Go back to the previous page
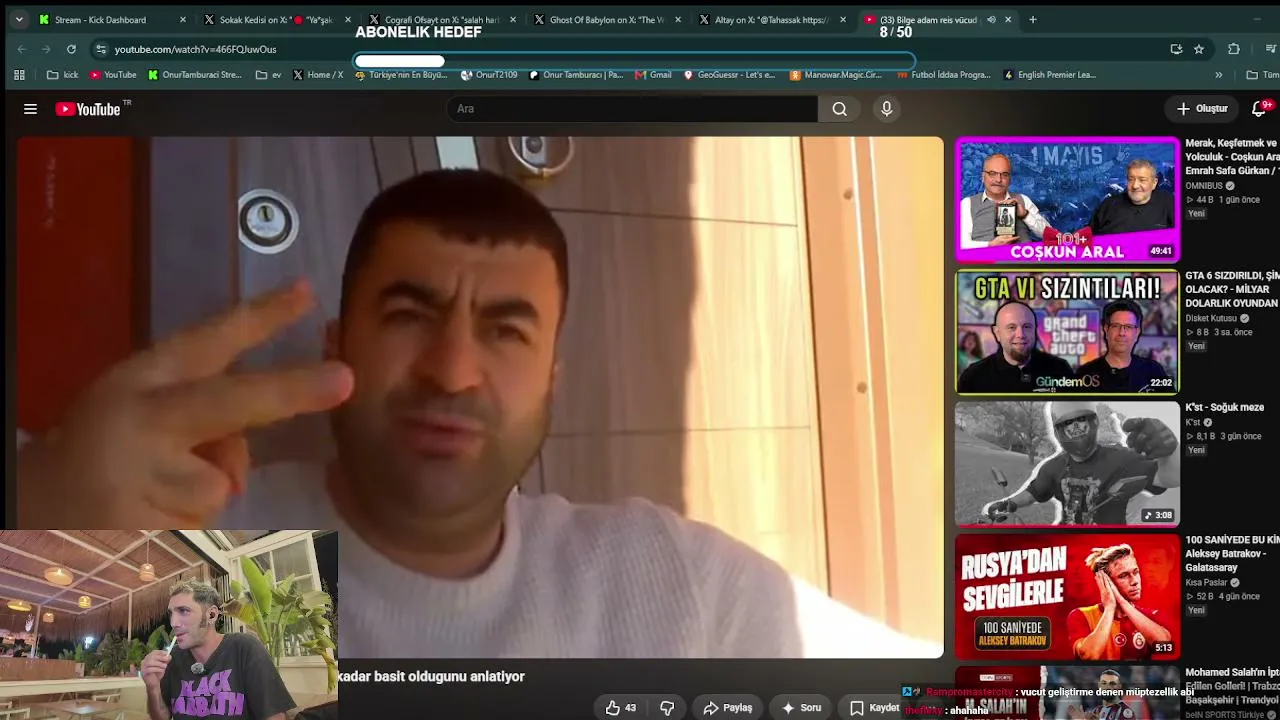The width and height of the screenshot is (1280, 720). pyautogui.click(x=22, y=49)
